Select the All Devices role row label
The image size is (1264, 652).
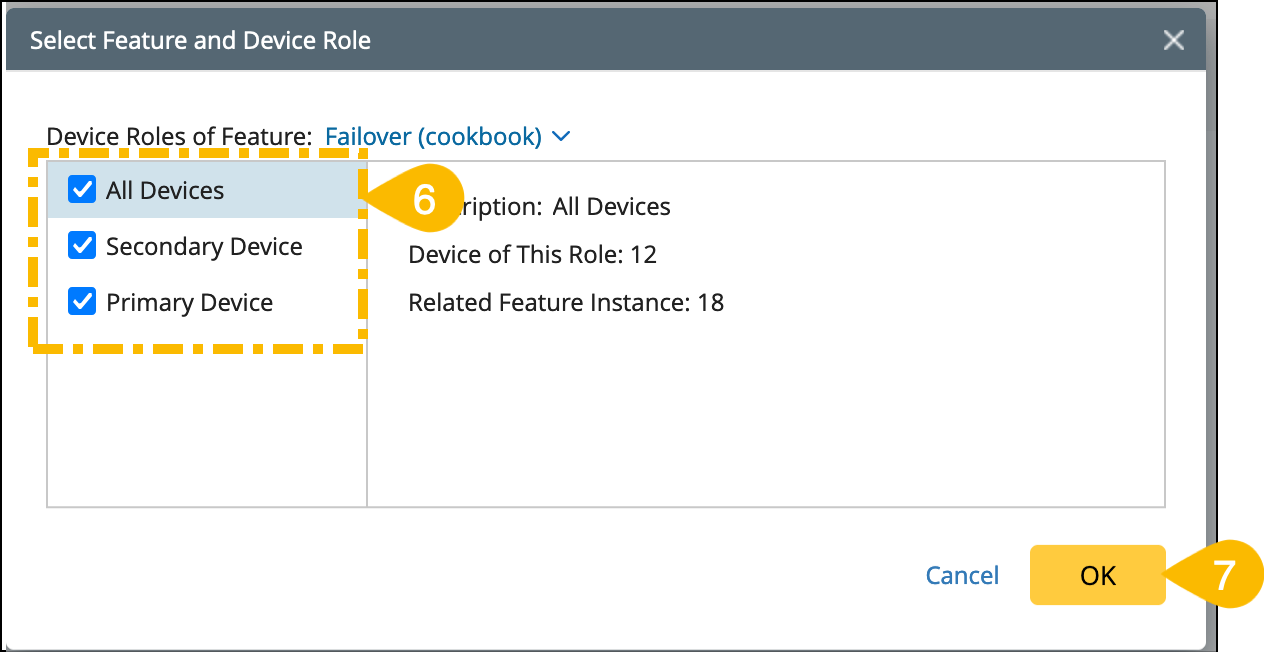coord(165,190)
